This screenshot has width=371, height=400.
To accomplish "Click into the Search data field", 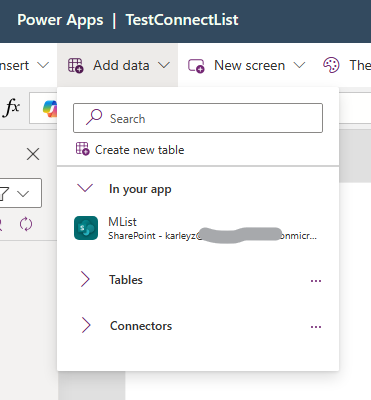I will tap(198, 118).
